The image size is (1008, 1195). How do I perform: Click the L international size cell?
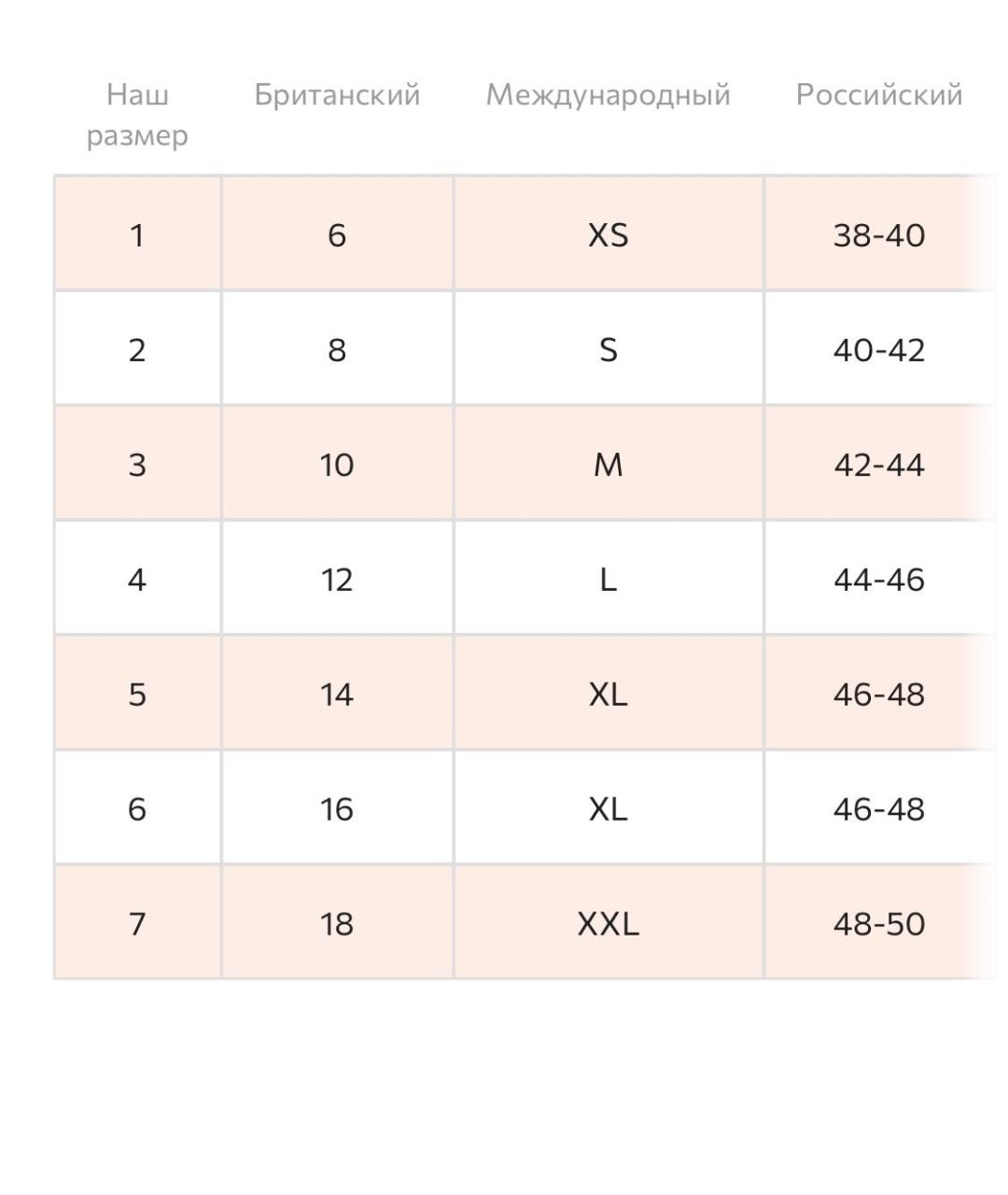(608, 580)
